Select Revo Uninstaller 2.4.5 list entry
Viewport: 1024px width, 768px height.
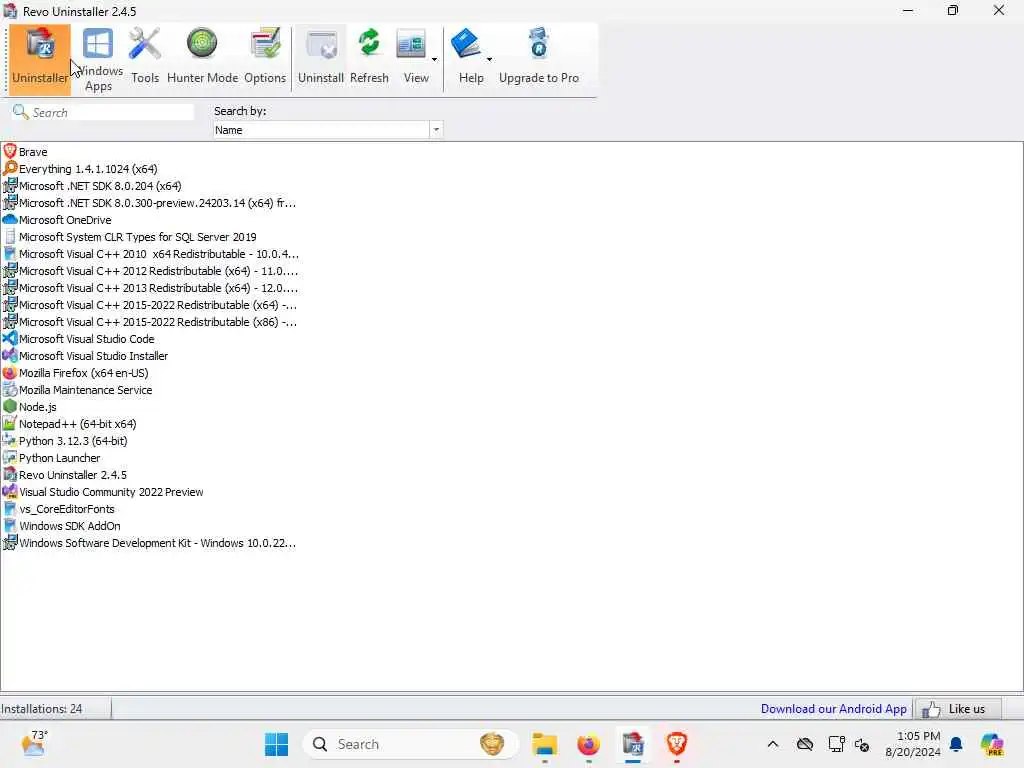pyautogui.click(x=65, y=474)
